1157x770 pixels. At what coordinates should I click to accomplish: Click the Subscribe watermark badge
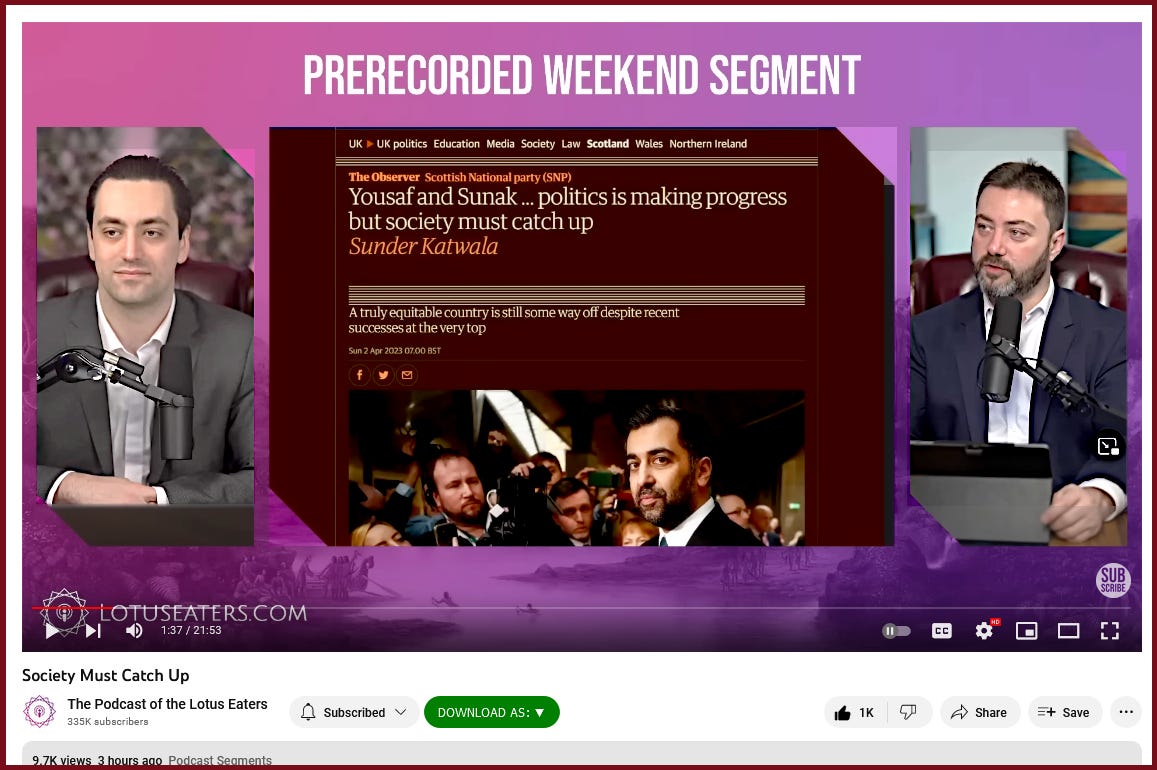coord(1113,580)
